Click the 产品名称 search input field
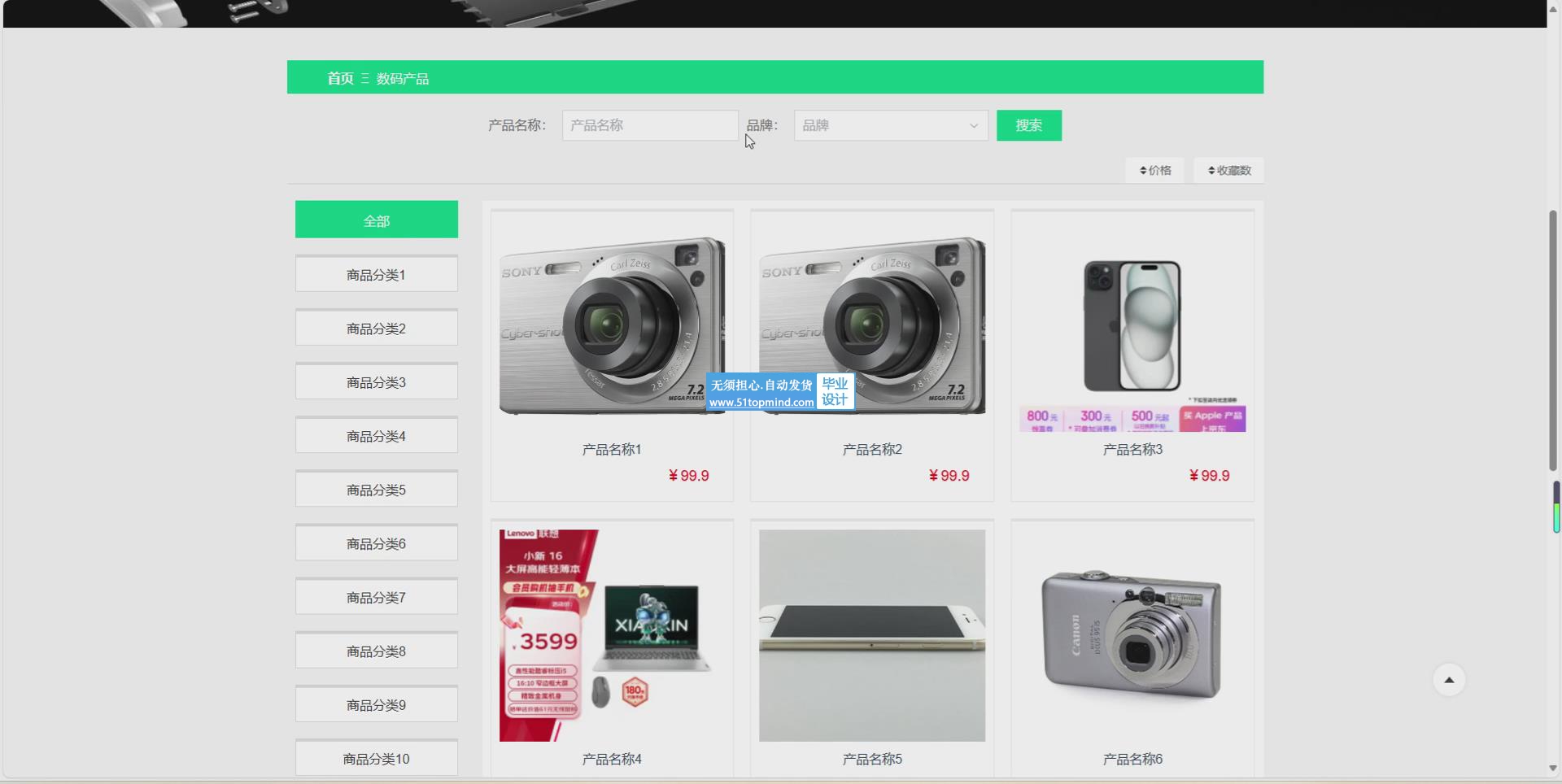 point(649,125)
